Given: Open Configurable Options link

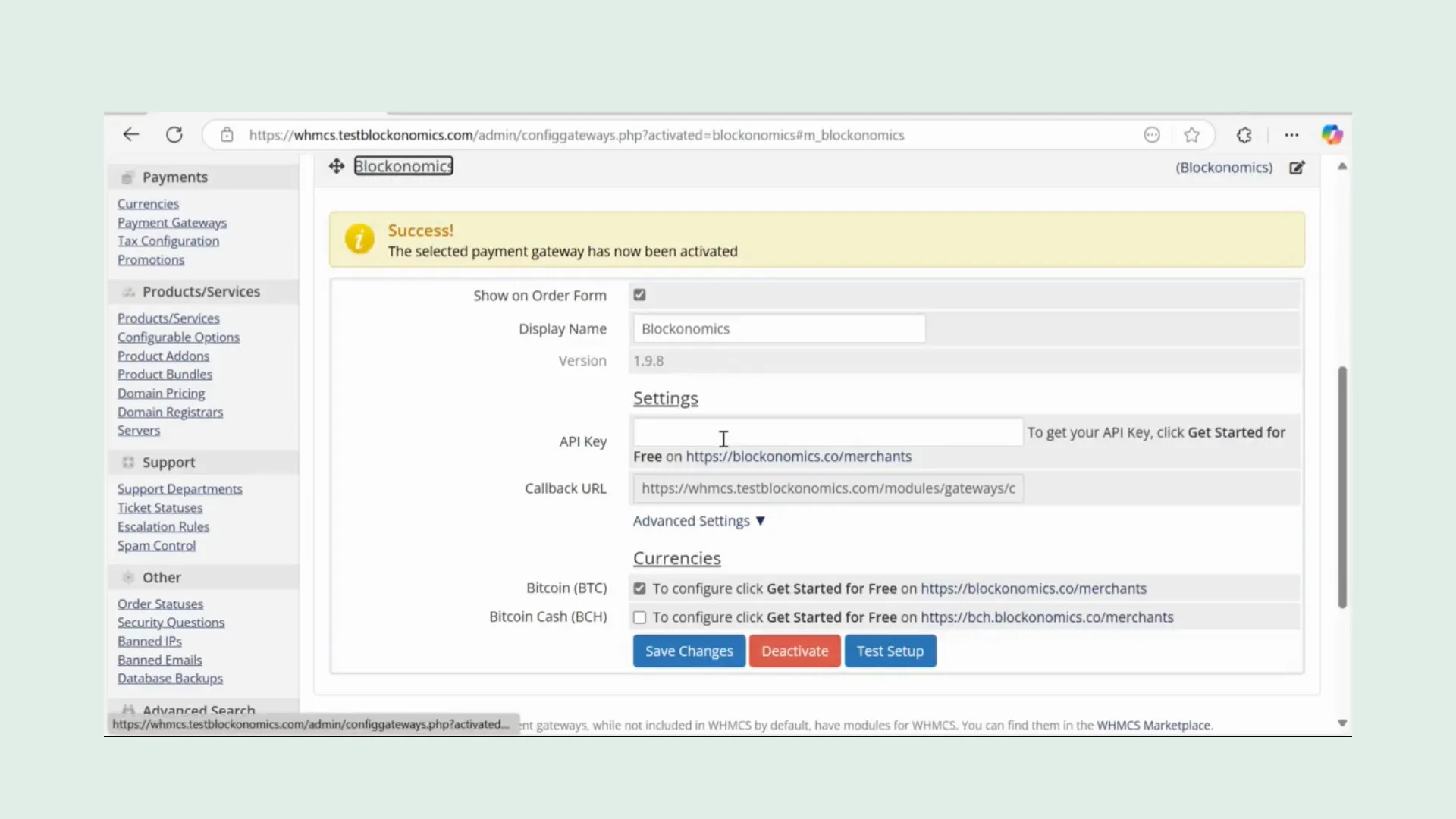Looking at the screenshot, I should pos(178,337).
